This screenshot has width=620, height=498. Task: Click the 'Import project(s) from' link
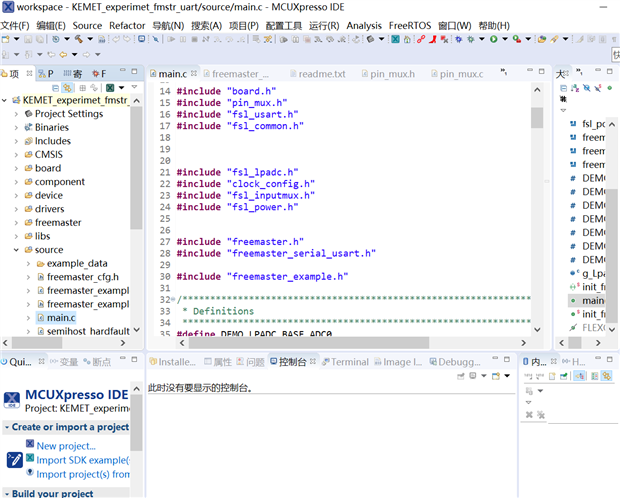click(83, 474)
